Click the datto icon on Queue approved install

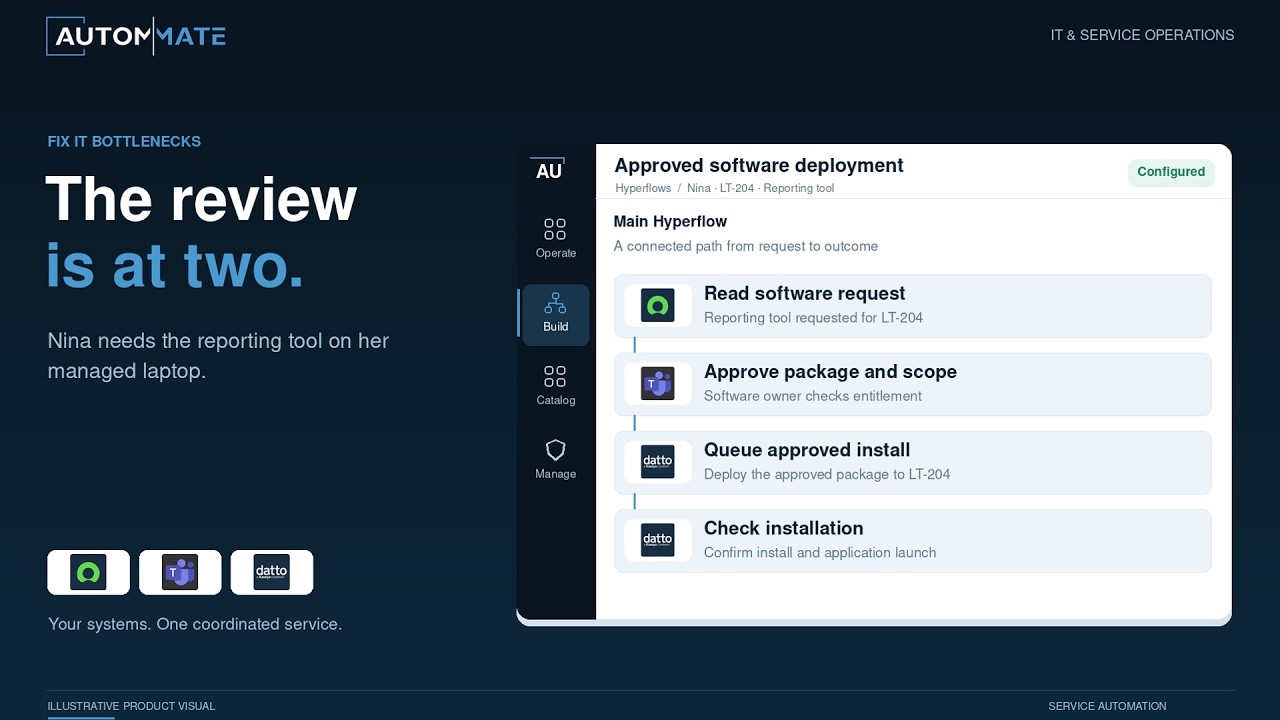pyautogui.click(x=658, y=462)
